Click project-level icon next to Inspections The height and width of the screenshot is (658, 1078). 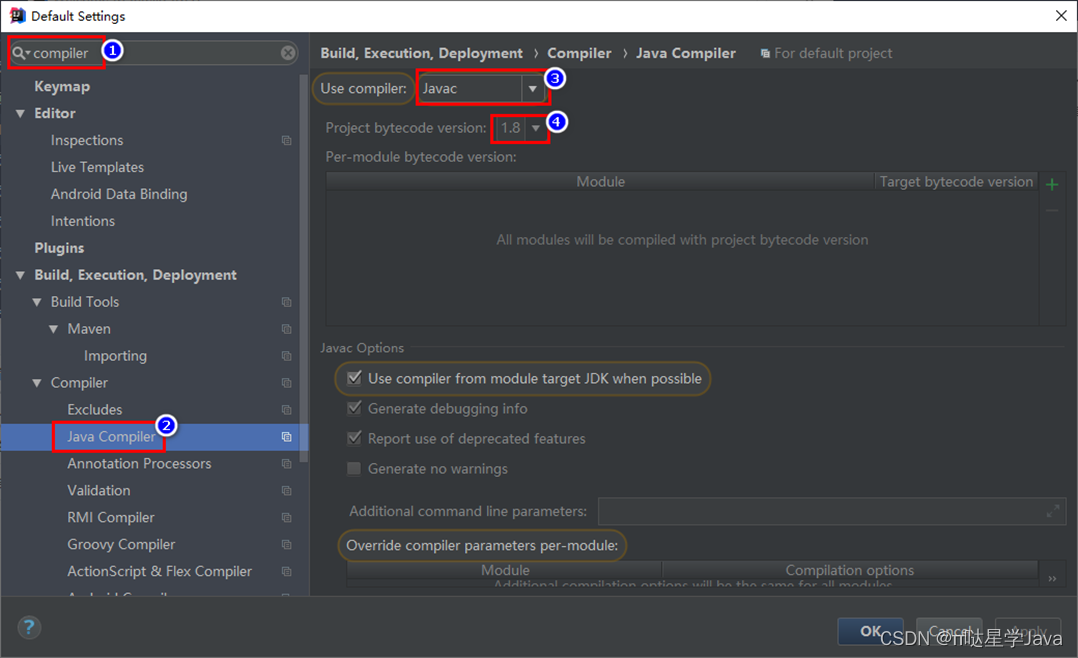click(287, 140)
